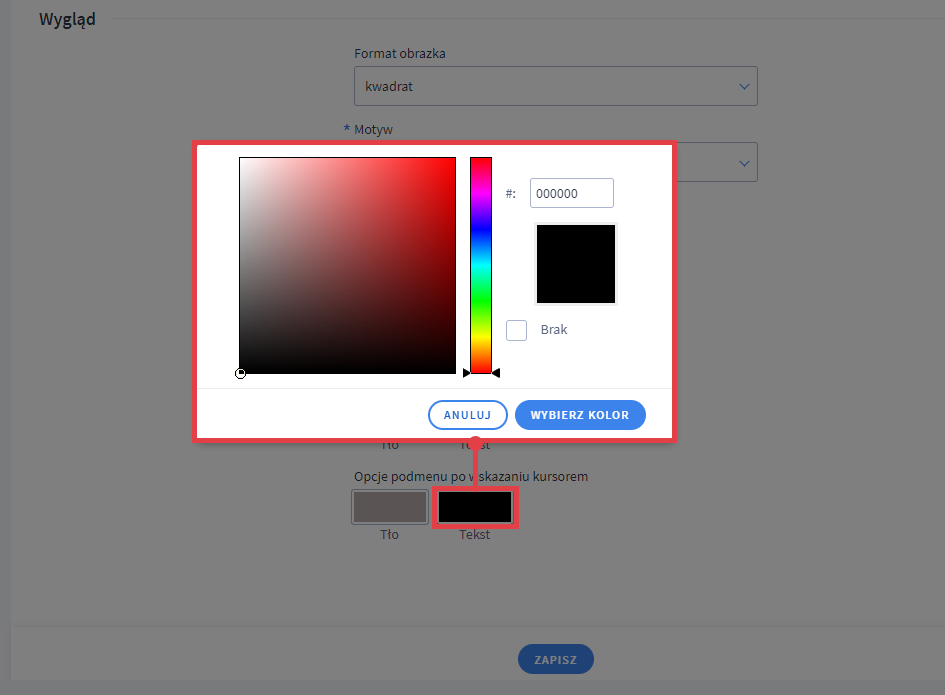Click the left arrow handle of hue slider
Image resolution: width=945 pixels, height=695 pixels.
pos(466,373)
